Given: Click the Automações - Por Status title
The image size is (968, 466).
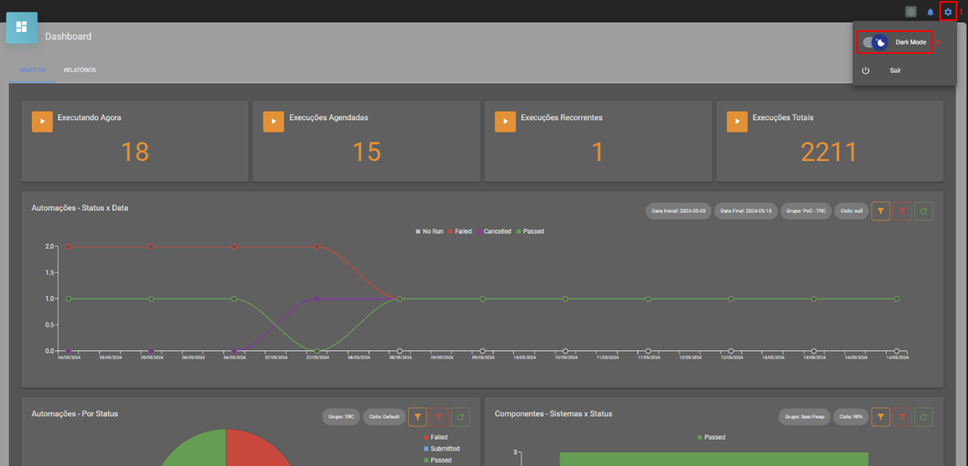Looking at the screenshot, I should 75,414.
